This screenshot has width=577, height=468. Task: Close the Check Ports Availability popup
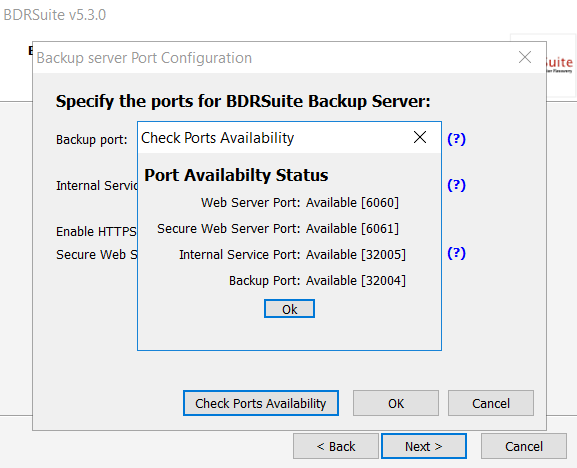point(420,137)
